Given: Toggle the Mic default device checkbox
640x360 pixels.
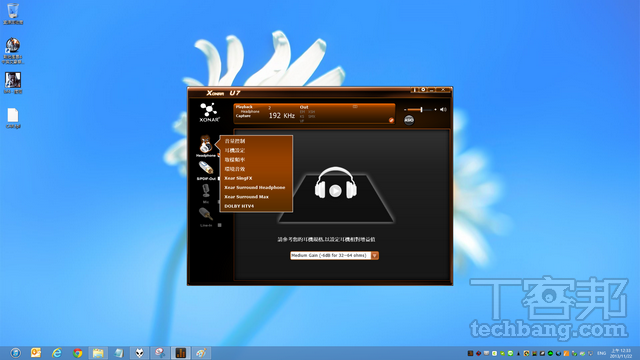Looking at the screenshot, I should (219, 202).
